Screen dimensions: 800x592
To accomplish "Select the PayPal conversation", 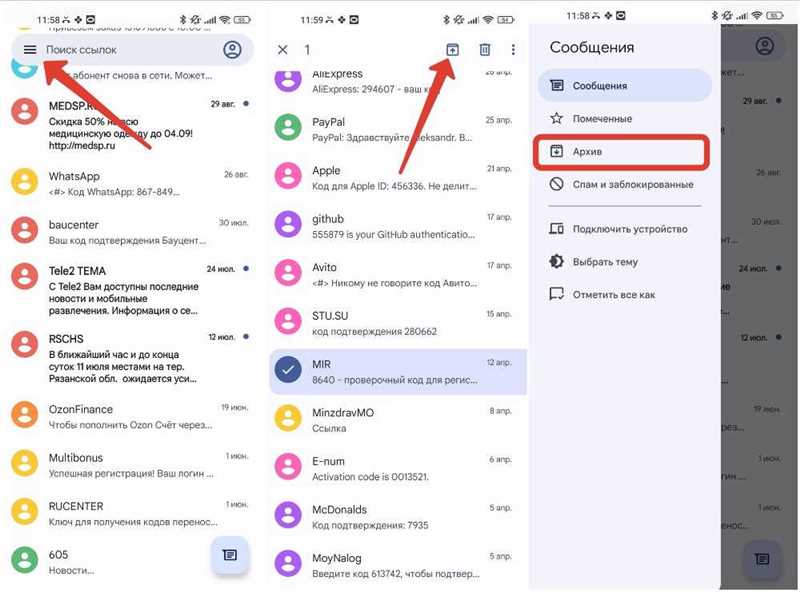I will [x=397, y=129].
